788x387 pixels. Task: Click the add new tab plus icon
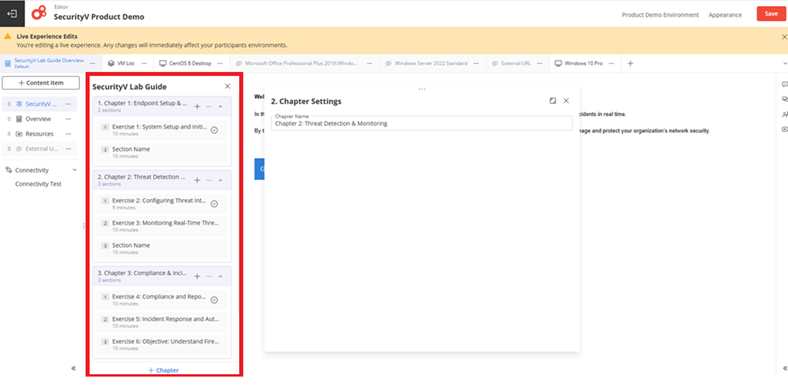pos(630,63)
